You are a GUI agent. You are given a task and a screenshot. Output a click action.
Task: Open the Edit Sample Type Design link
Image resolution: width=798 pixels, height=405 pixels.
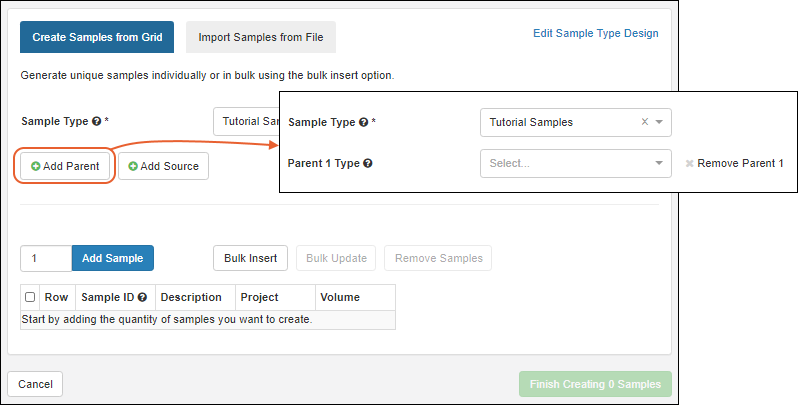click(x=595, y=33)
